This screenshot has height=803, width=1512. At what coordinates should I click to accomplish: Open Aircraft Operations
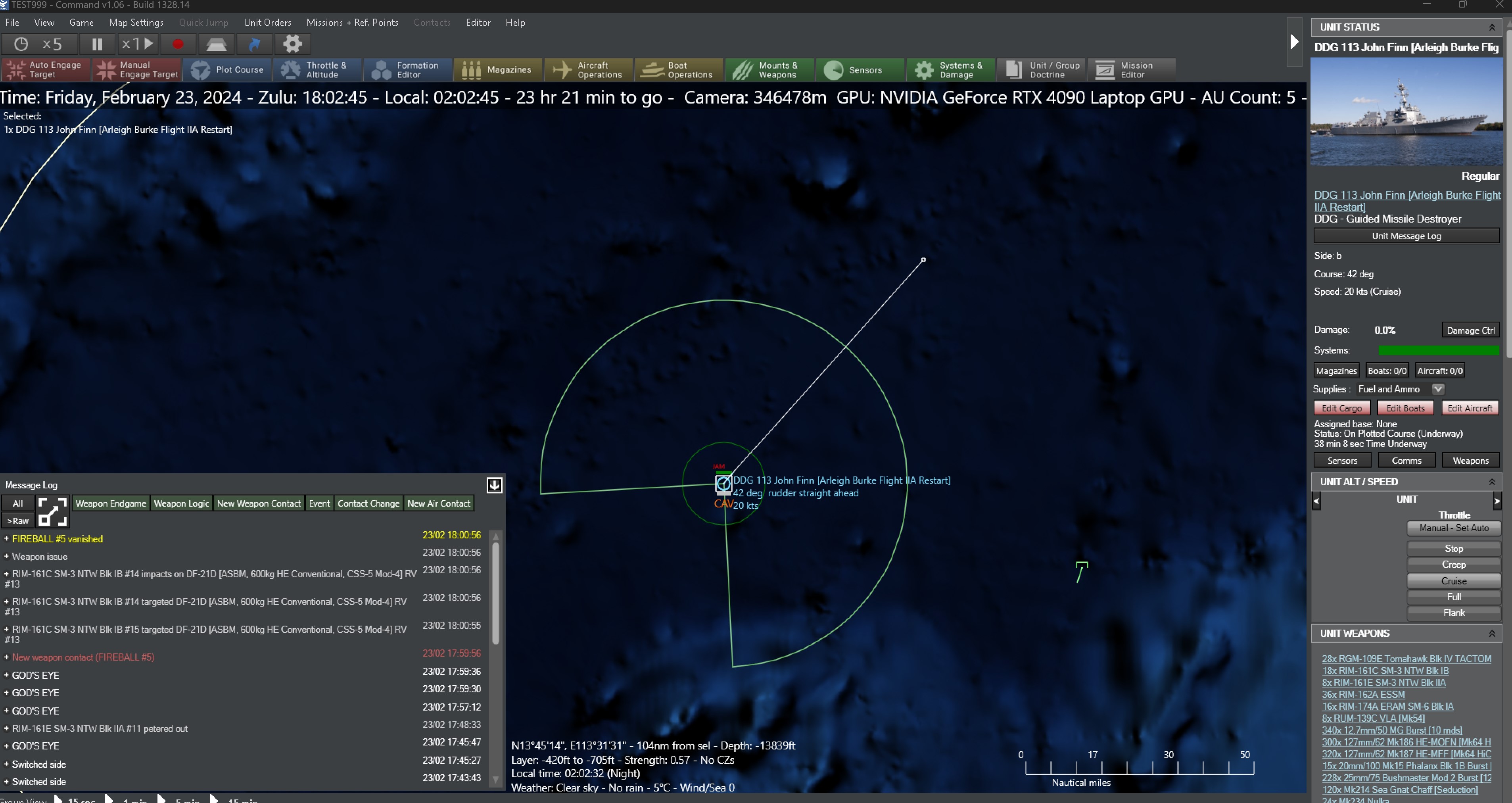(x=588, y=70)
